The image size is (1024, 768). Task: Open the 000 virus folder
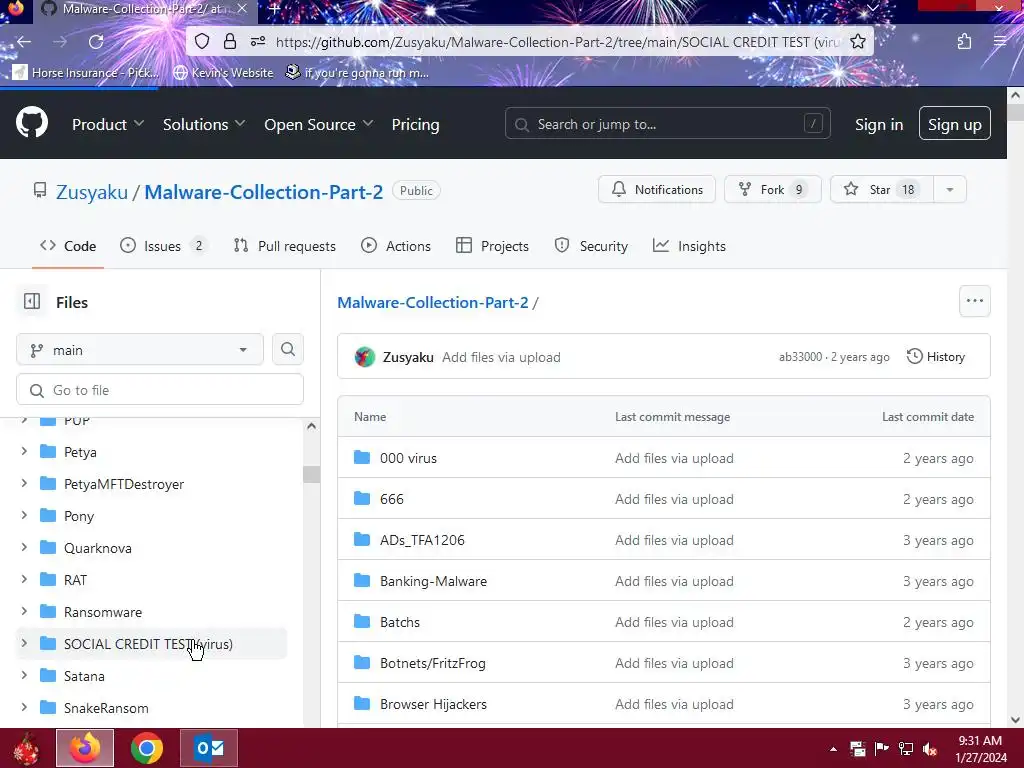pos(408,458)
